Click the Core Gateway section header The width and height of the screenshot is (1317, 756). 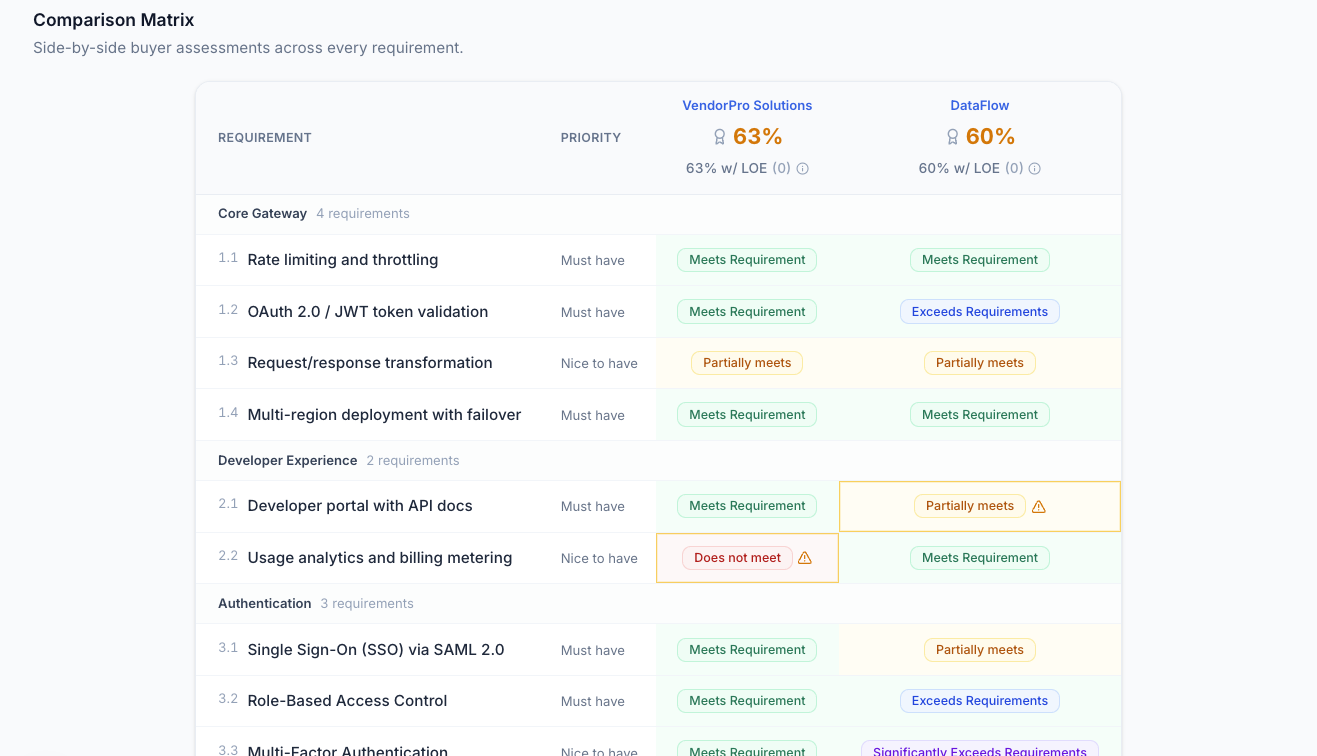tap(262, 214)
